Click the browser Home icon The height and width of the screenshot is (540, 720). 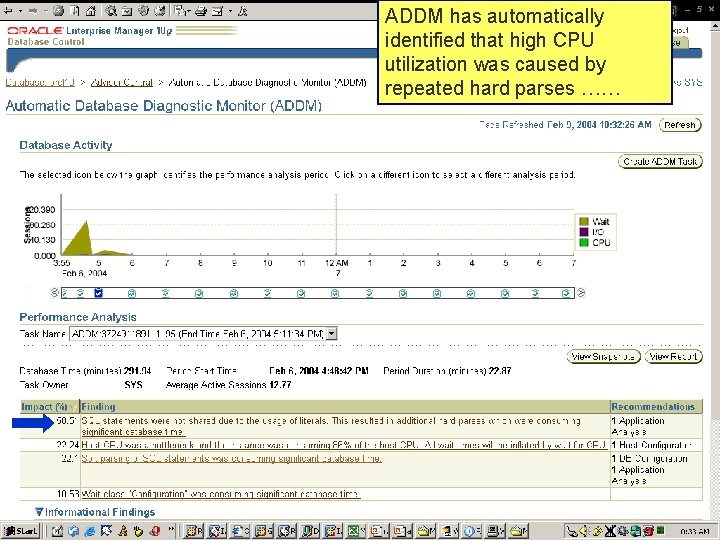90,11
